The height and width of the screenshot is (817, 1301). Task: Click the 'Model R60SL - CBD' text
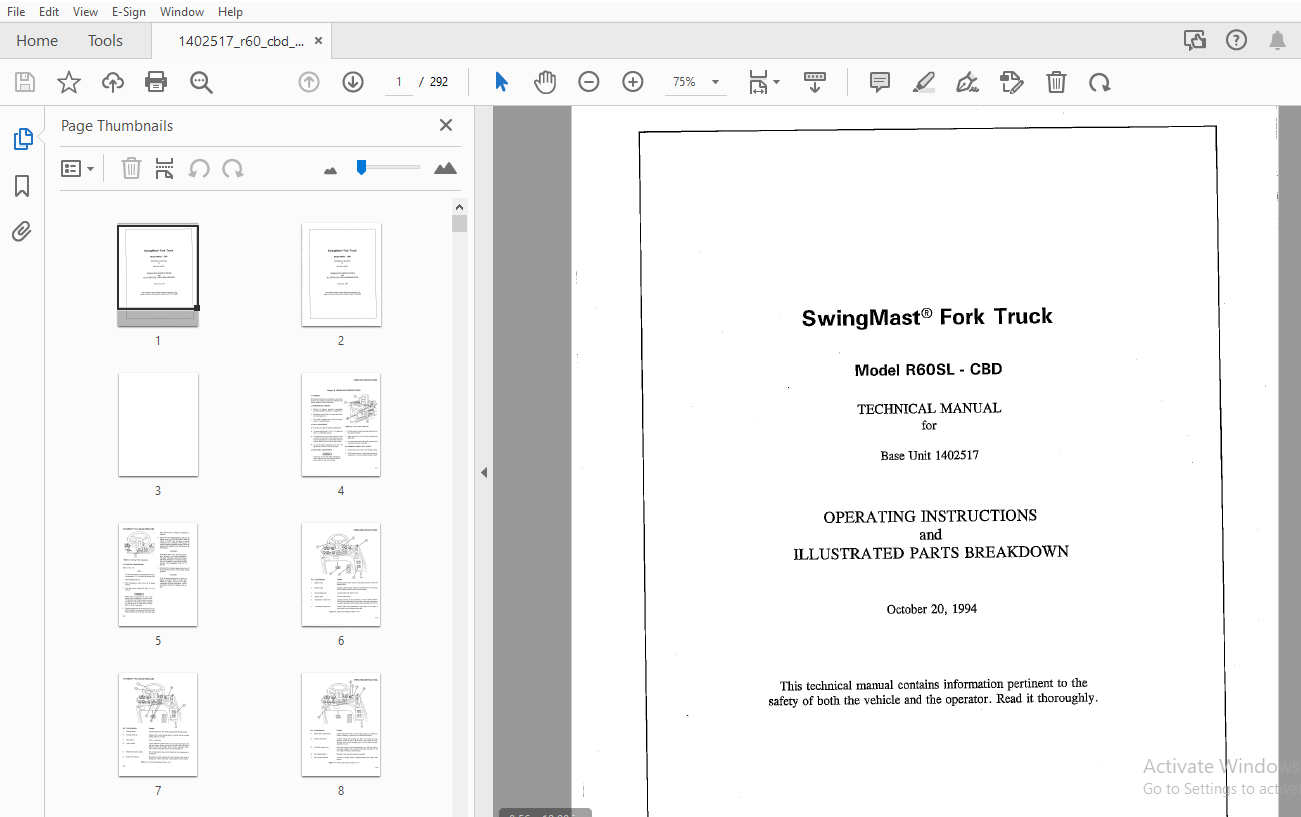tap(928, 369)
